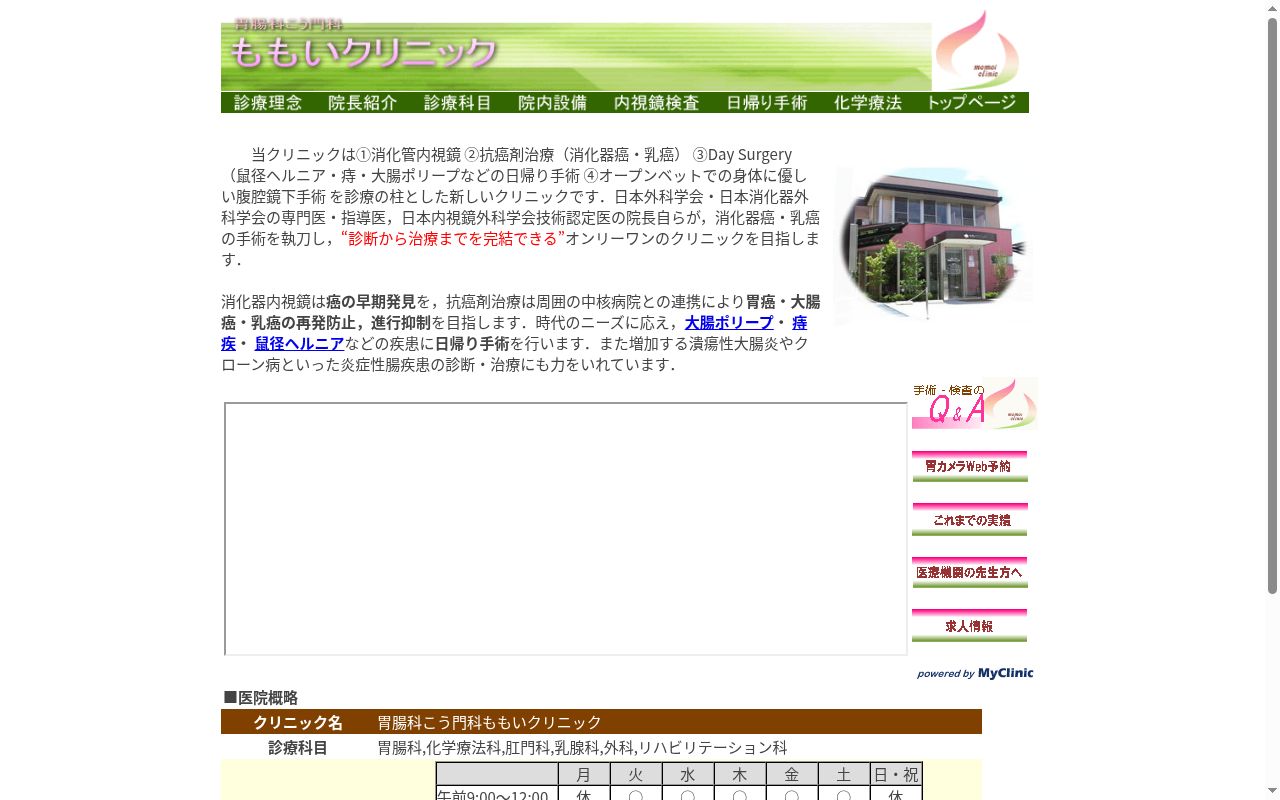Click the 日・祝 column header in schedule
This screenshot has height=800, width=1280.
896,774
